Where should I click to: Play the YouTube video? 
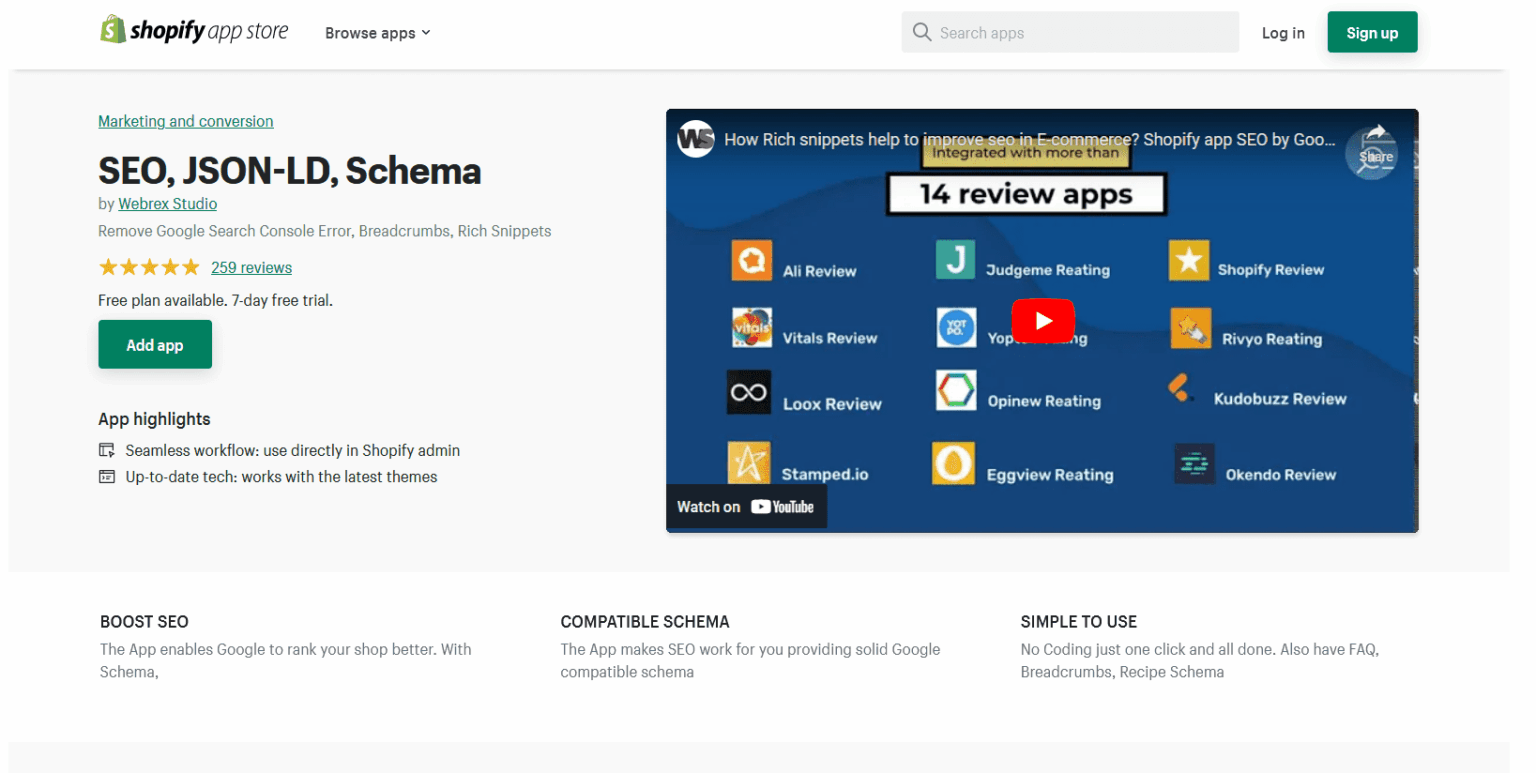point(1042,321)
